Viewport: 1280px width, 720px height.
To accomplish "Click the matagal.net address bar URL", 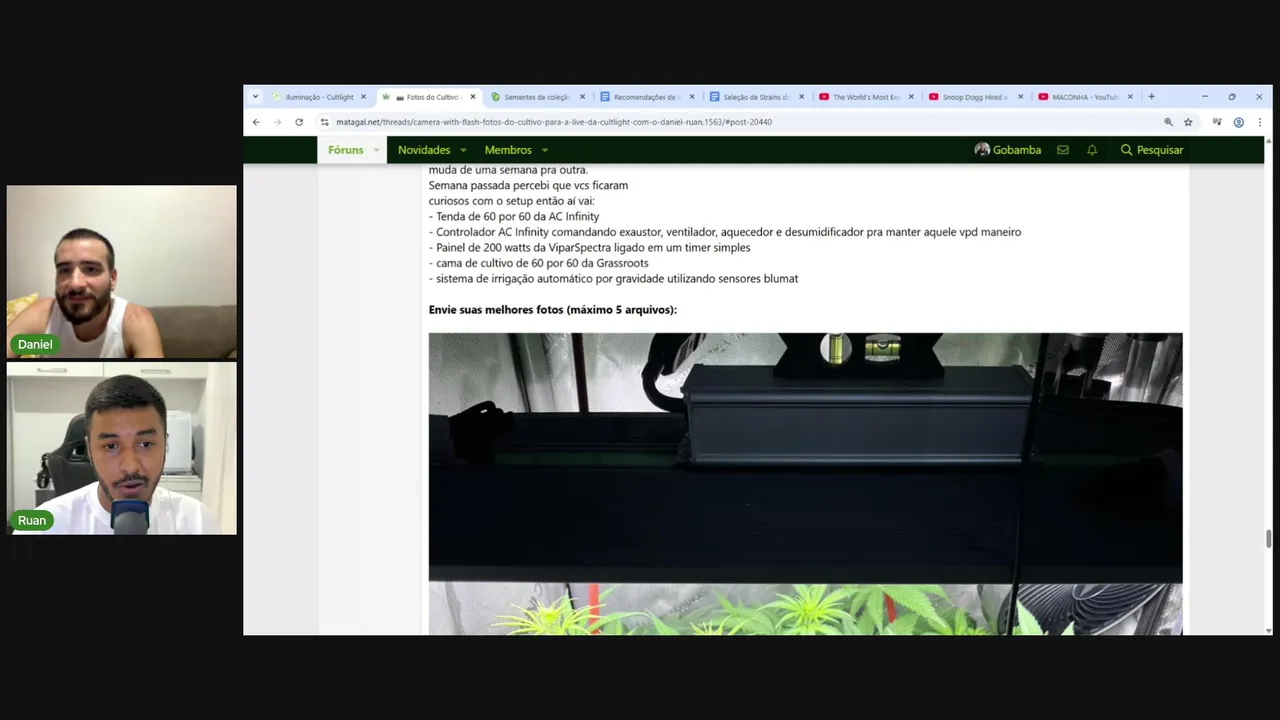I will 554,122.
